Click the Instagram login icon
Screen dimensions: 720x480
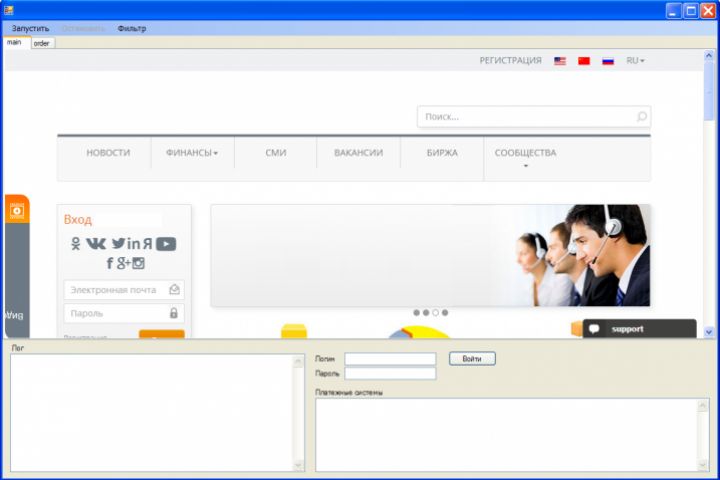(x=138, y=263)
